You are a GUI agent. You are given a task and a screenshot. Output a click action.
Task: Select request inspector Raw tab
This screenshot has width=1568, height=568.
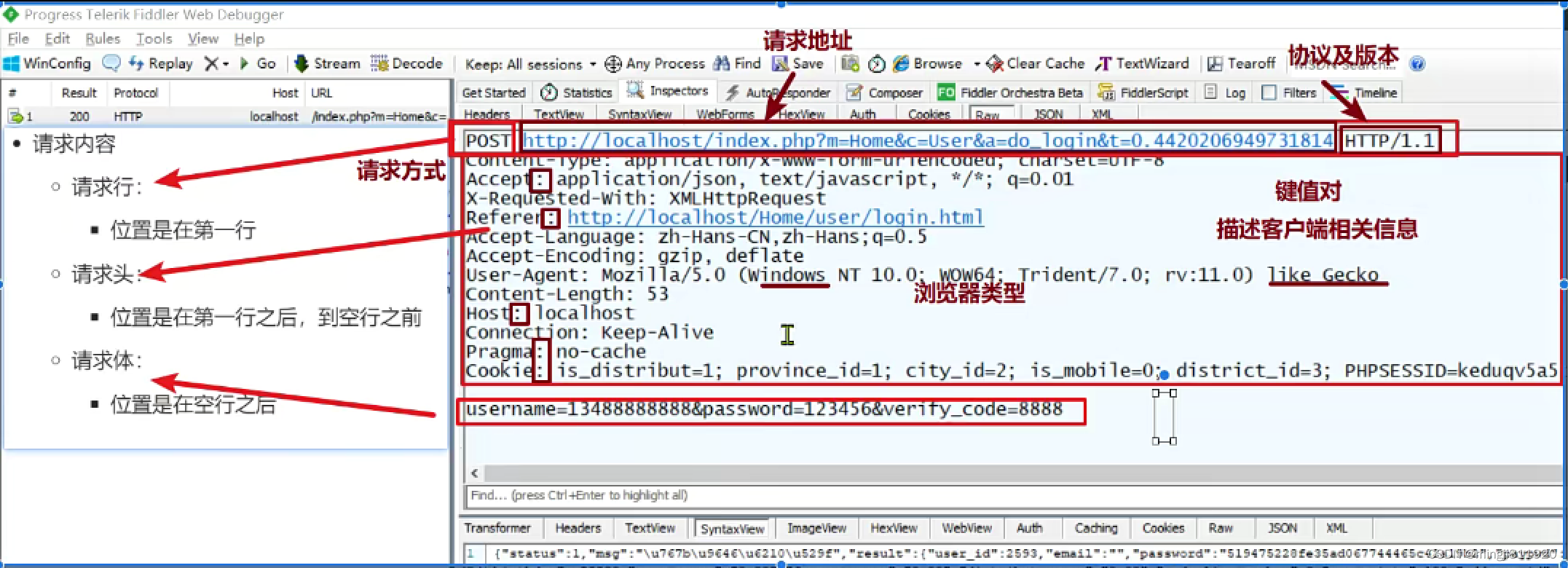point(988,114)
